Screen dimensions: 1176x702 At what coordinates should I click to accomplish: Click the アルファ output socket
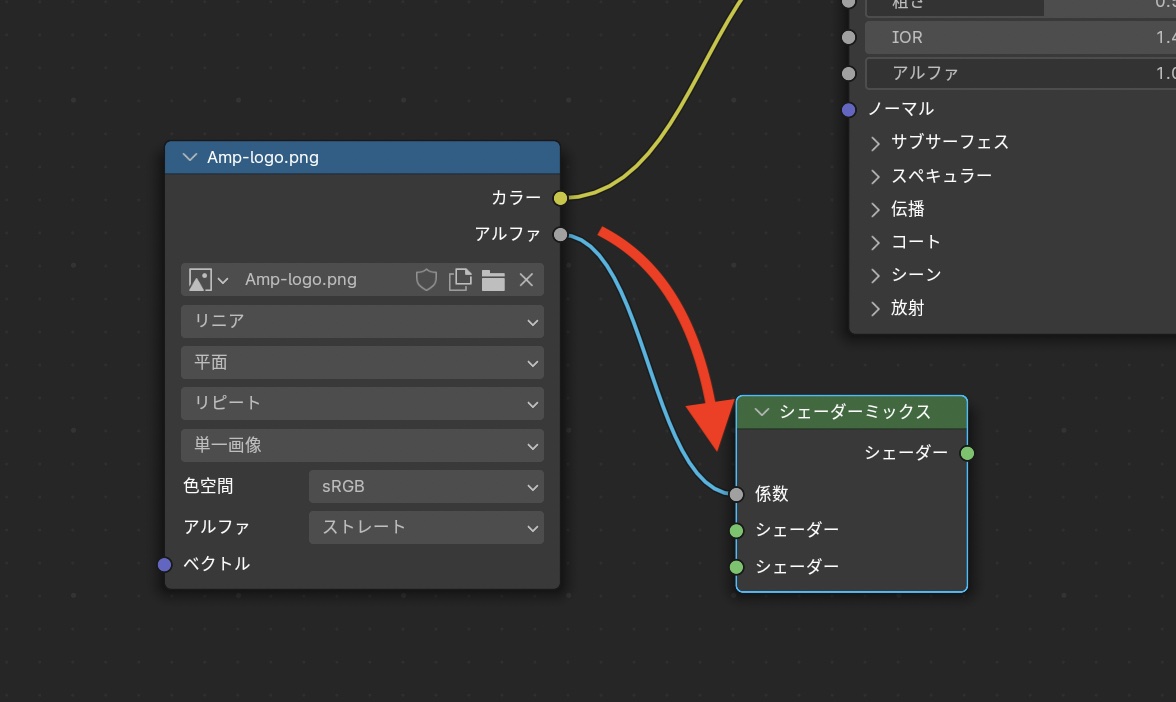pyautogui.click(x=560, y=235)
